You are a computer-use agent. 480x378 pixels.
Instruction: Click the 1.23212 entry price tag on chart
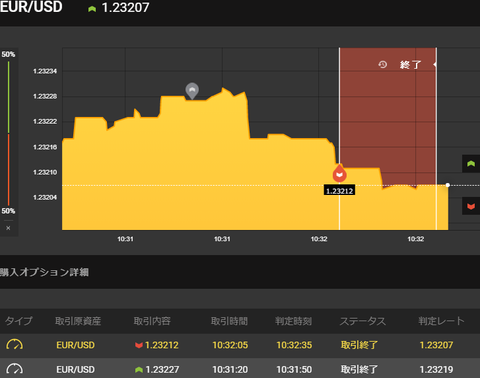pos(339,191)
